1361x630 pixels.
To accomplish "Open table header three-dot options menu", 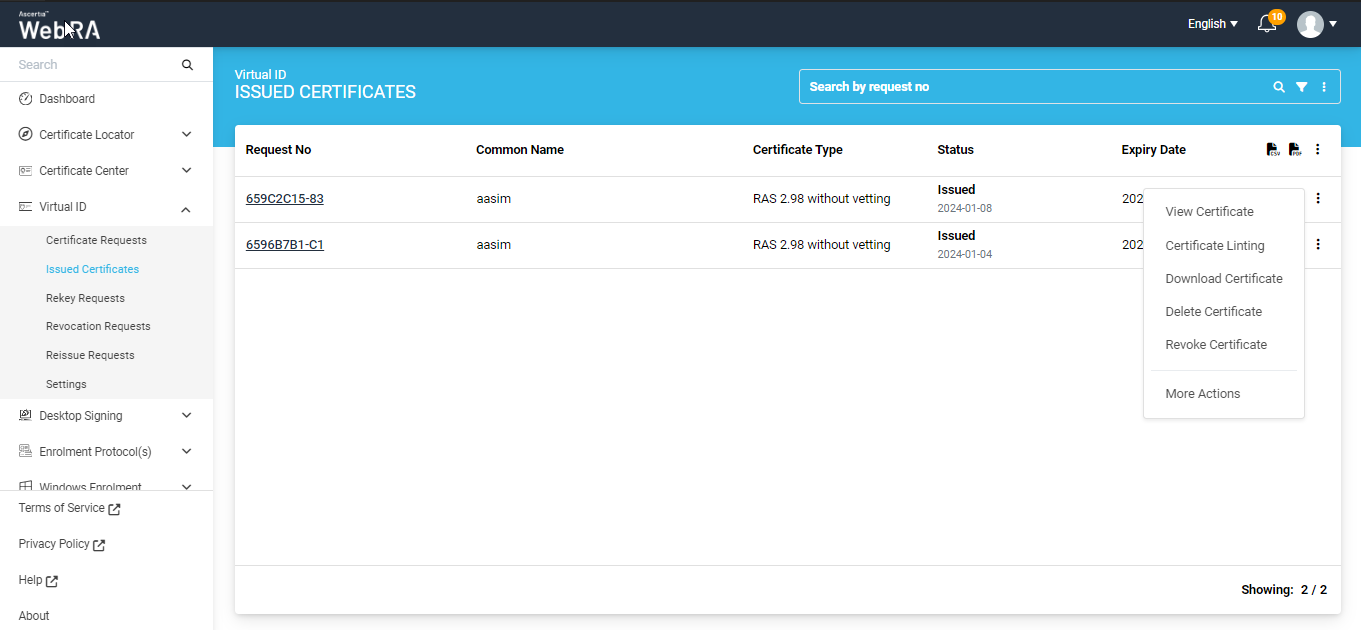I will 1318,150.
